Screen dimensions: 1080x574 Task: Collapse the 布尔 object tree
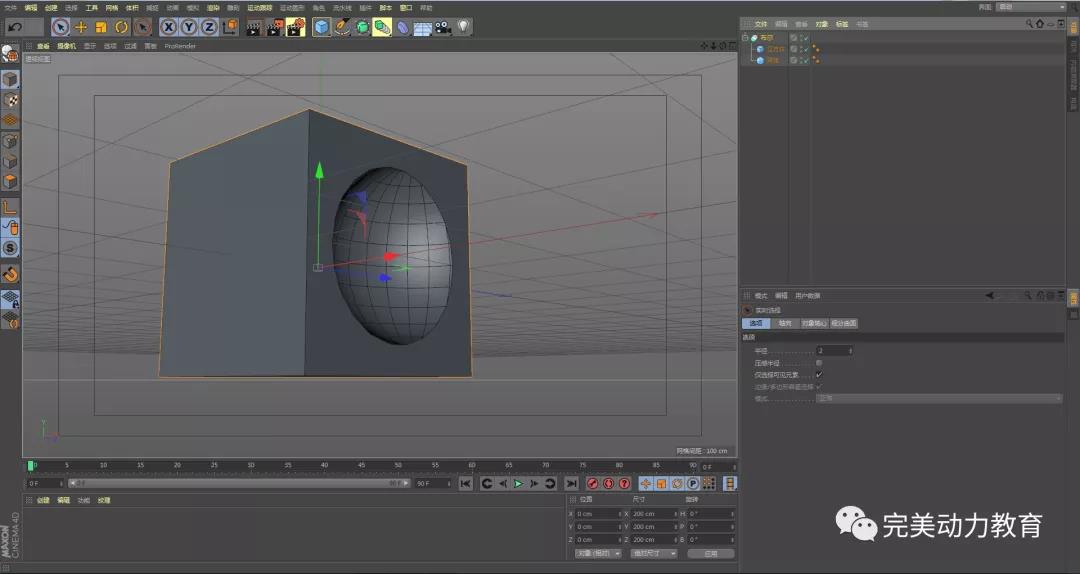(744, 38)
